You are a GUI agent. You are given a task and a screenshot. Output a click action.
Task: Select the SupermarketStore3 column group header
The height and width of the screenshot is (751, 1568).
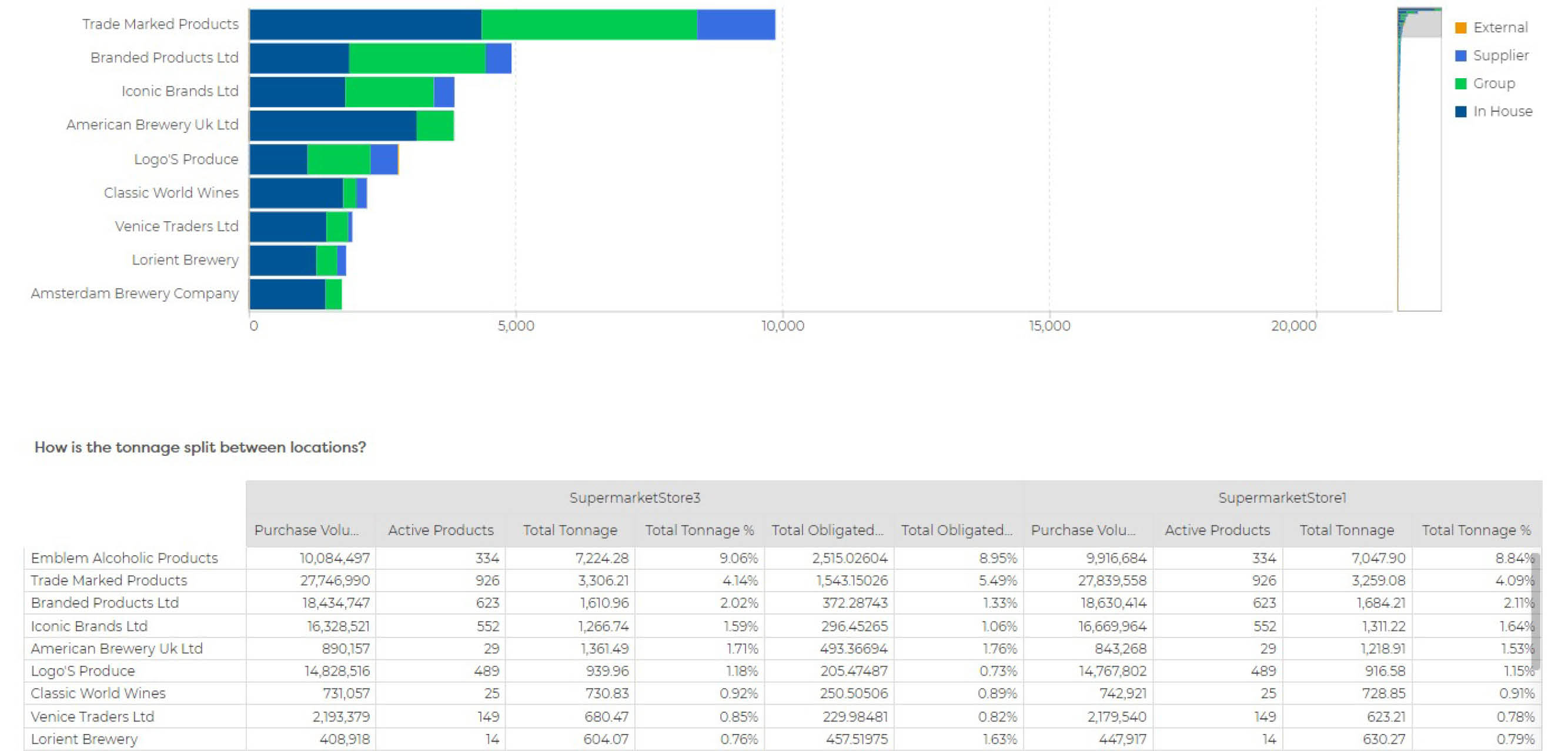(x=634, y=498)
